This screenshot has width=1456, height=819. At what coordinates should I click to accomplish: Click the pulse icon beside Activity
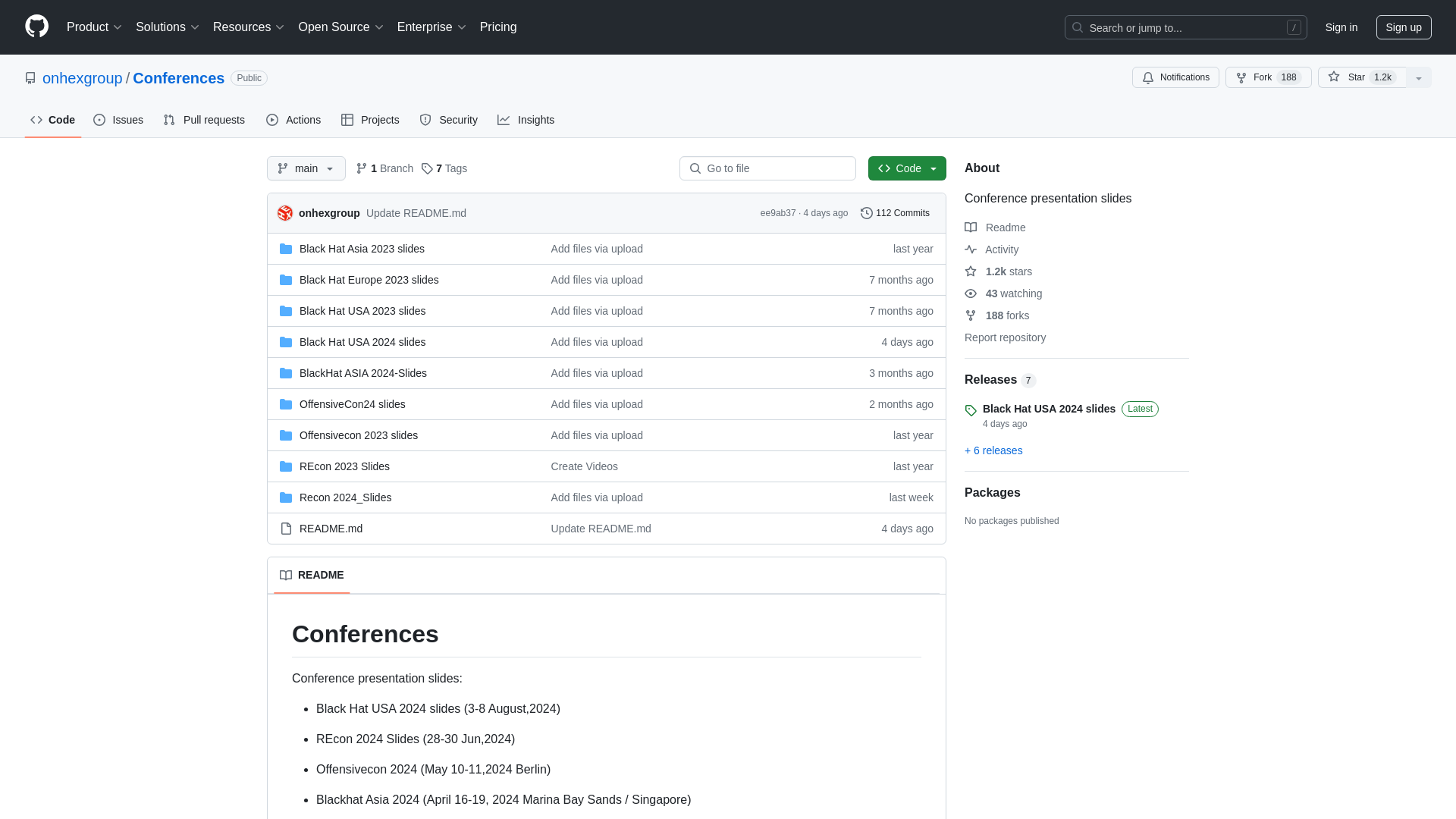pyautogui.click(x=971, y=249)
